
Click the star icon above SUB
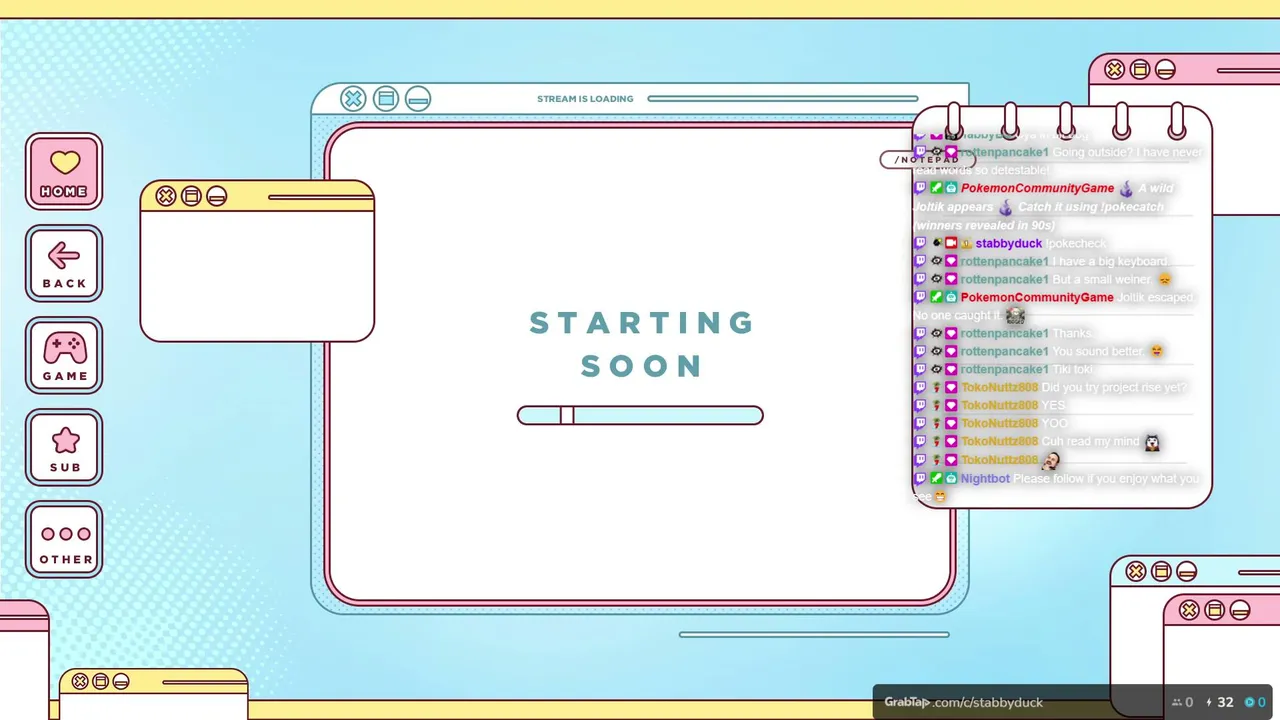65,440
